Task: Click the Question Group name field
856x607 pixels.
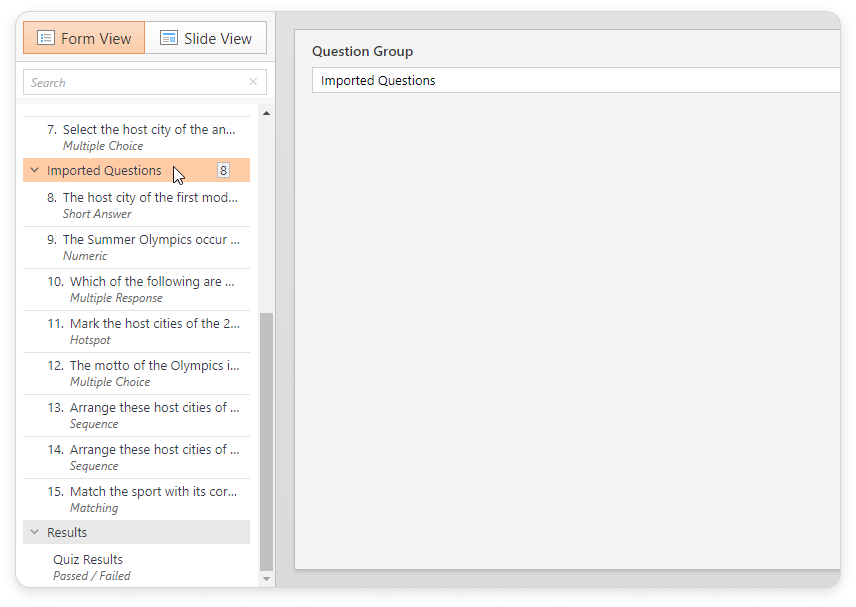Action: click(x=575, y=80)
